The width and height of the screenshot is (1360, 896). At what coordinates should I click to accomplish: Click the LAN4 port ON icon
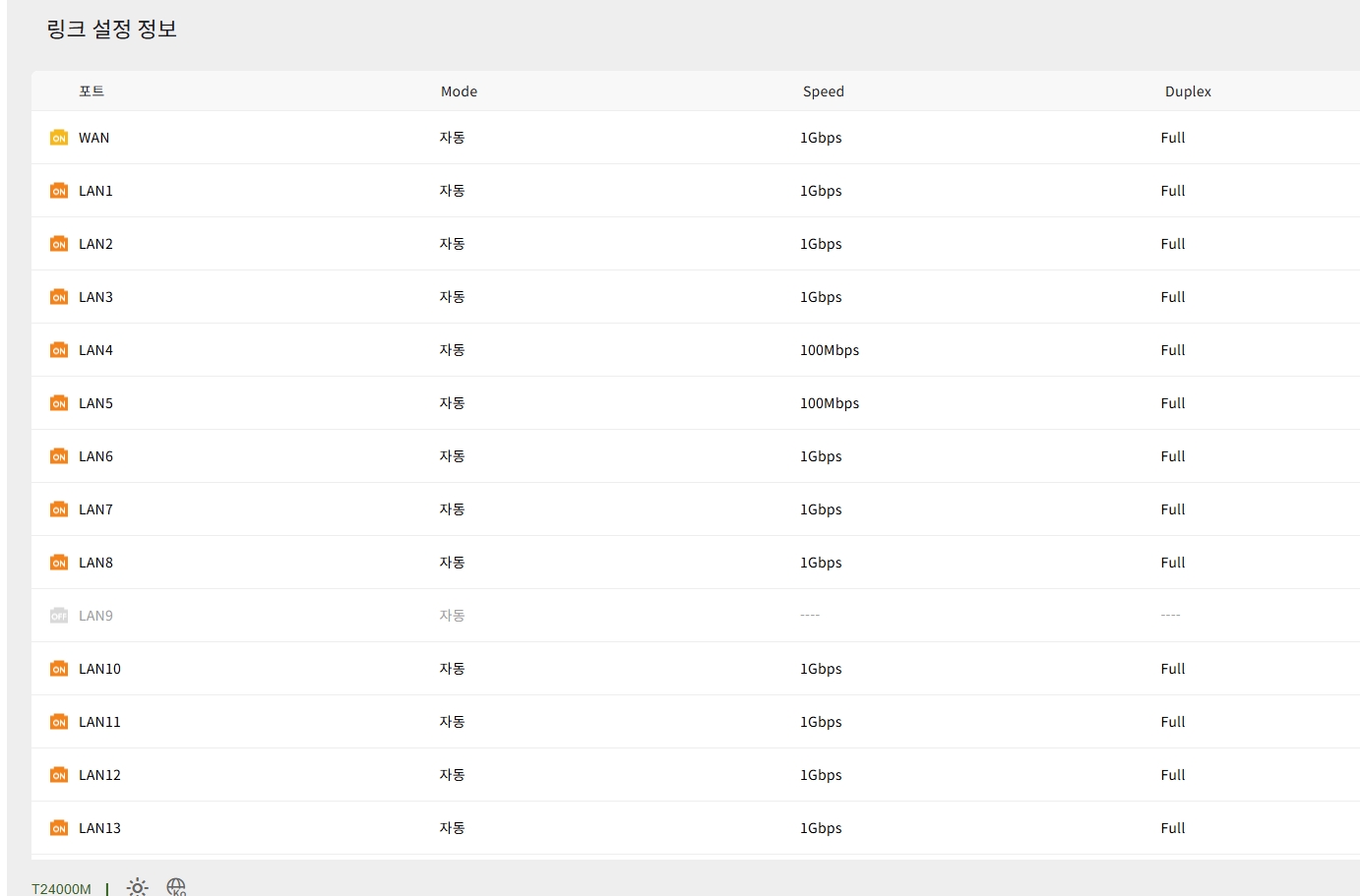59,350
